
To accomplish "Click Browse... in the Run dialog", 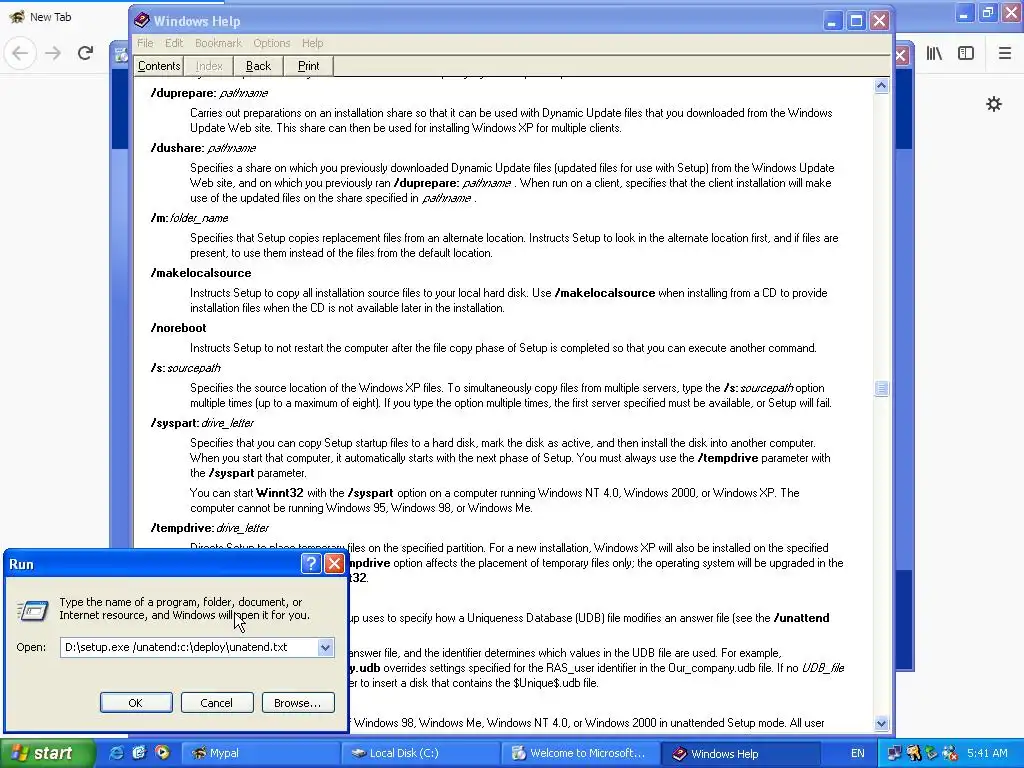I will pos(298,703).
